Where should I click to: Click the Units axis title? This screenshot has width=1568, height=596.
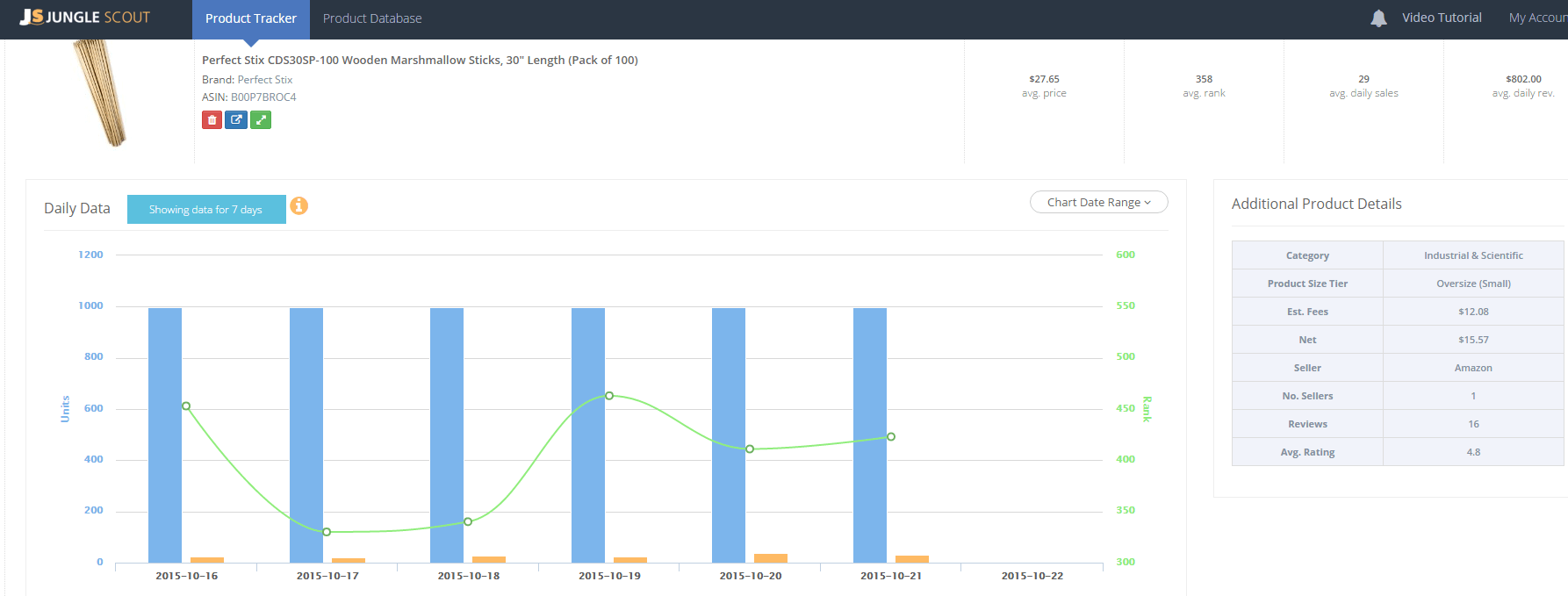pyautogui.click(x=65, y=409)
